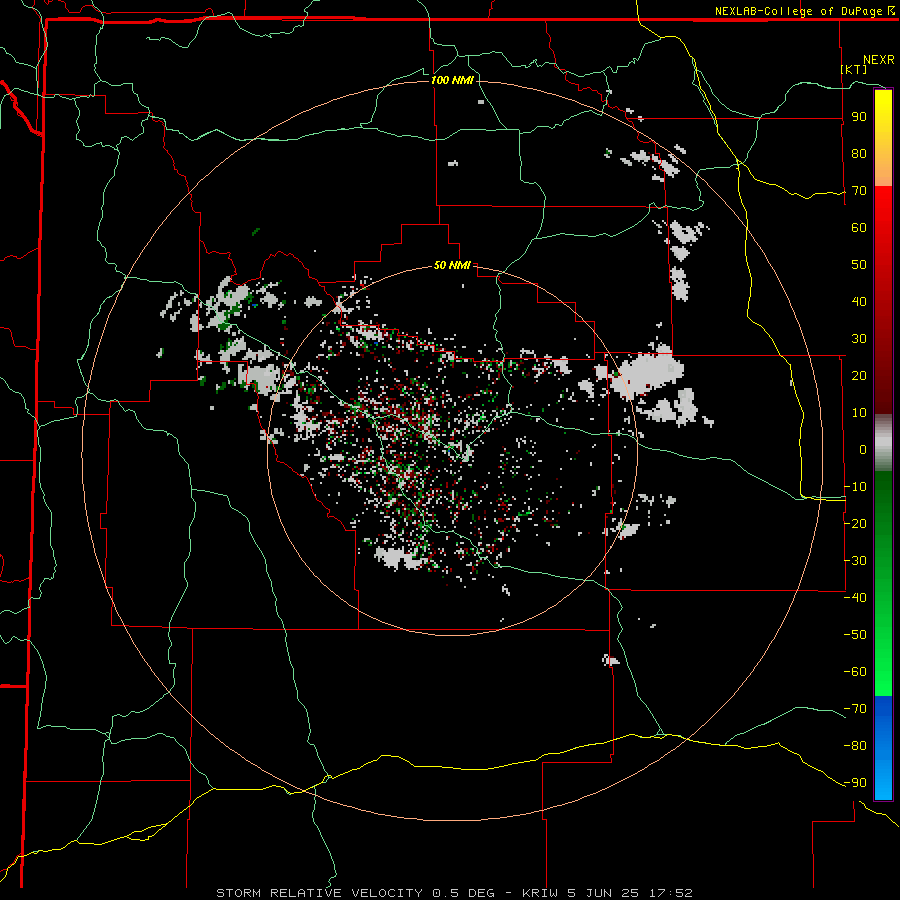Click the 10 value on the velocity scale
This screenshot has width=900, height=900.
[859, 413]
